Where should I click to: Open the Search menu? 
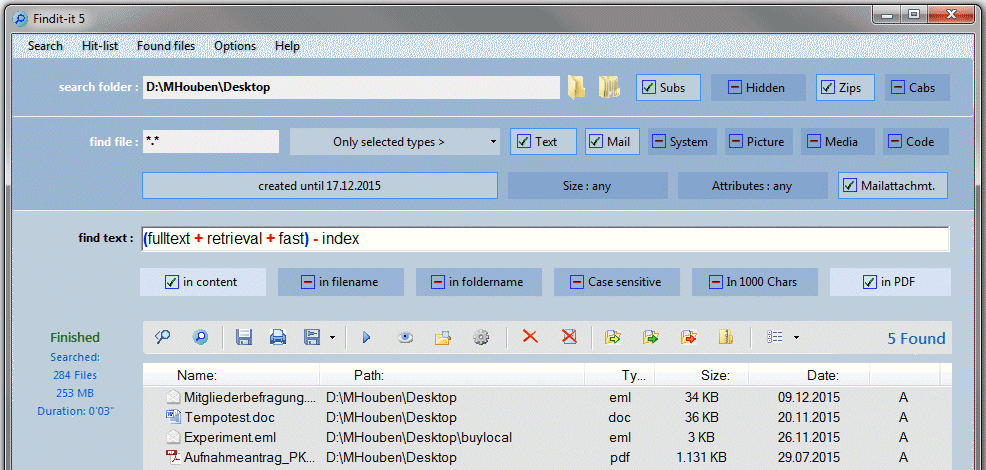click(45, 46)
